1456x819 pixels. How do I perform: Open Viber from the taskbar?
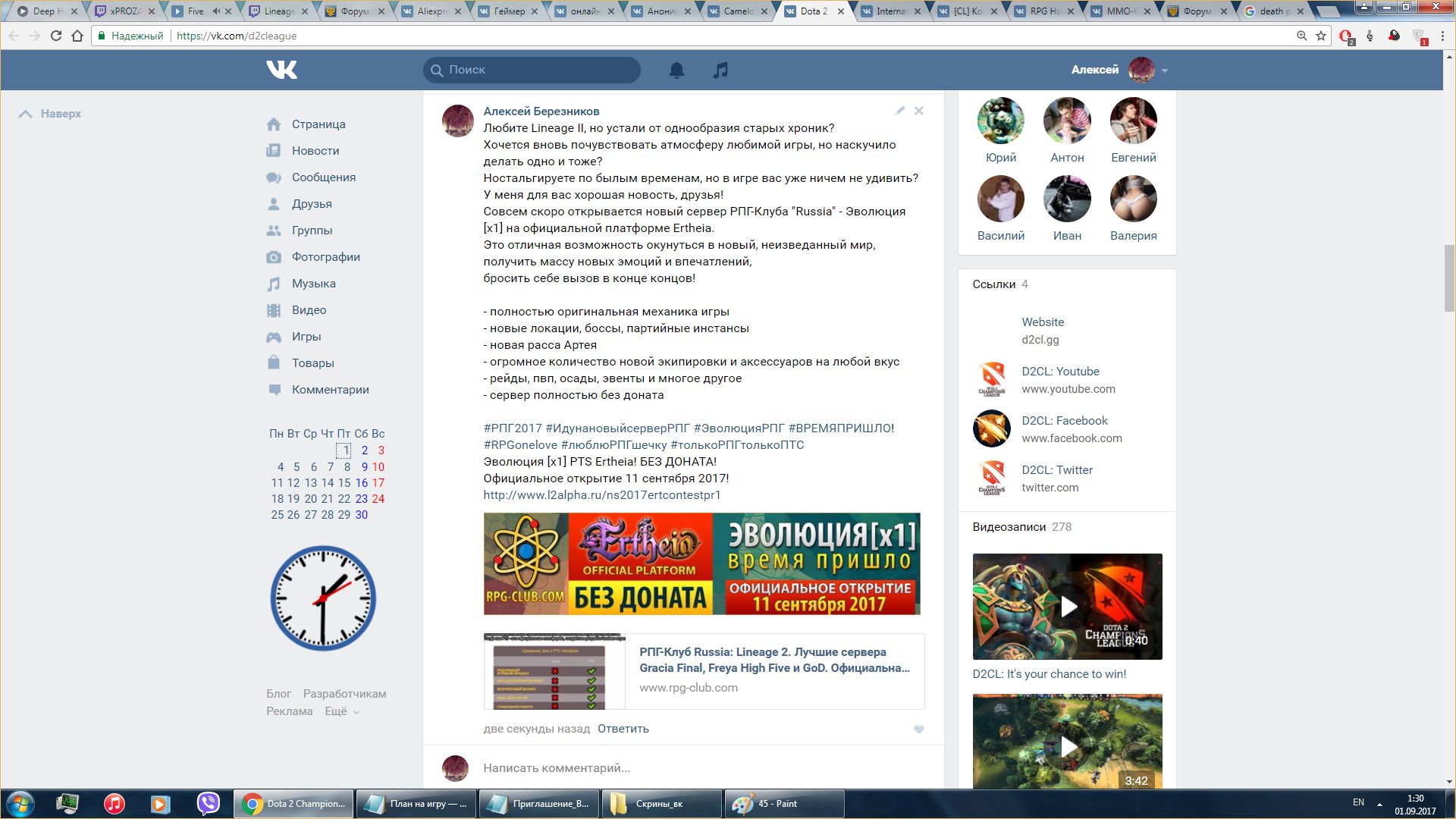tap(208, 804)
